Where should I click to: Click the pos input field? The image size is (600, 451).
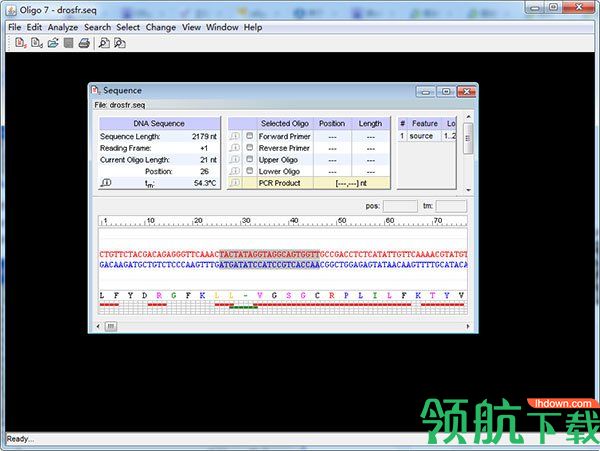(400, 206)
